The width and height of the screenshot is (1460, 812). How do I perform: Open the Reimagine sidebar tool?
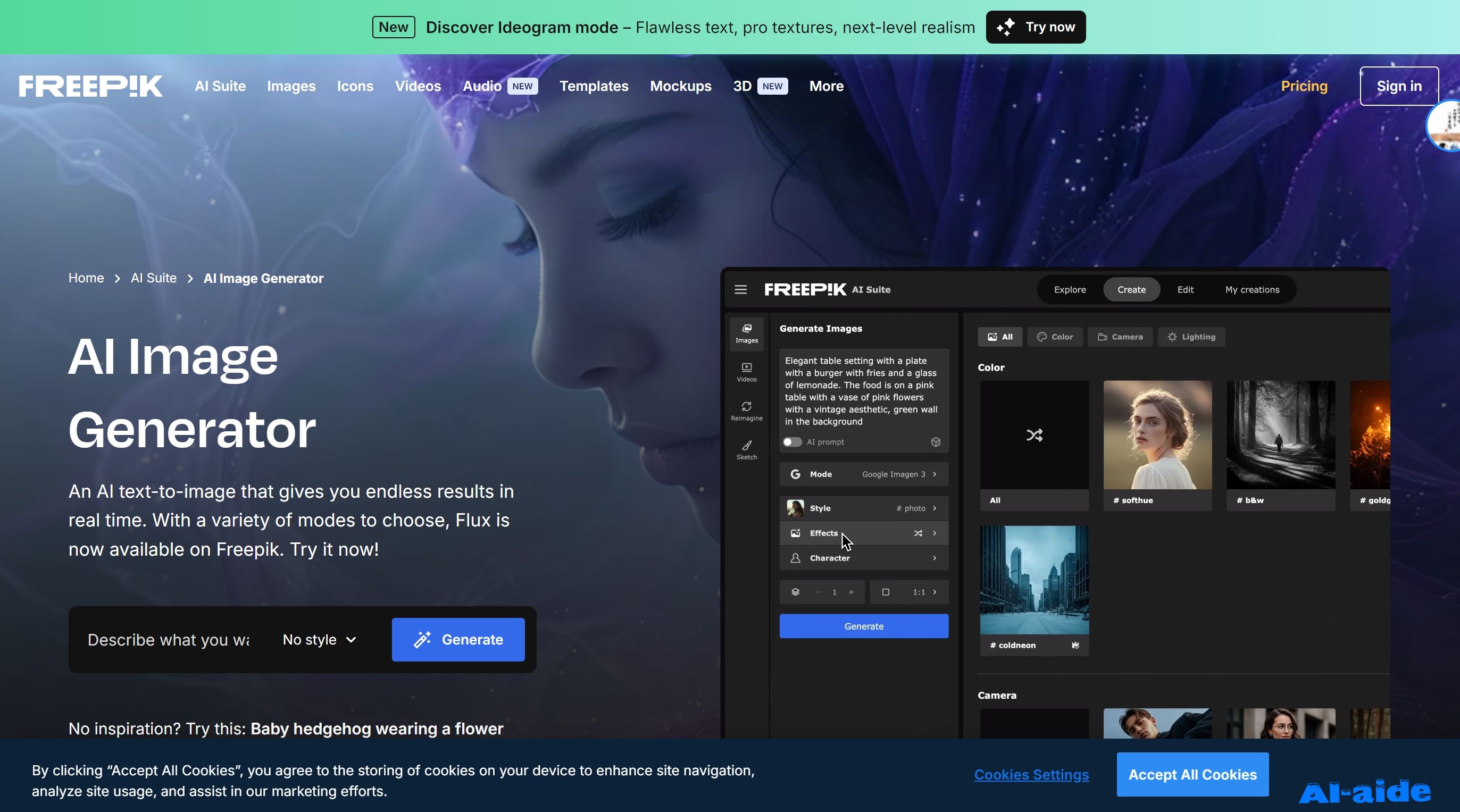746,412
